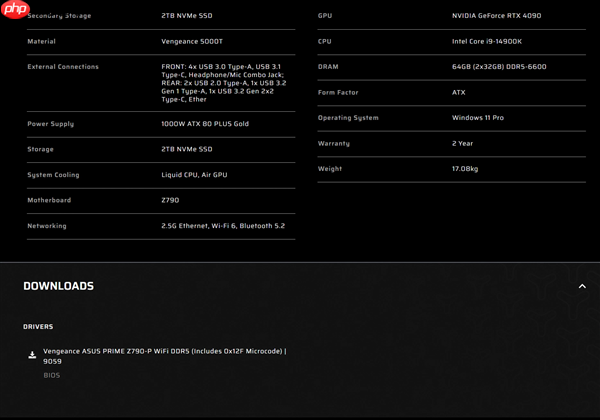The image size is (600, 420).
Task: Select the Z790 motherboard value
Action: [170, 200]
